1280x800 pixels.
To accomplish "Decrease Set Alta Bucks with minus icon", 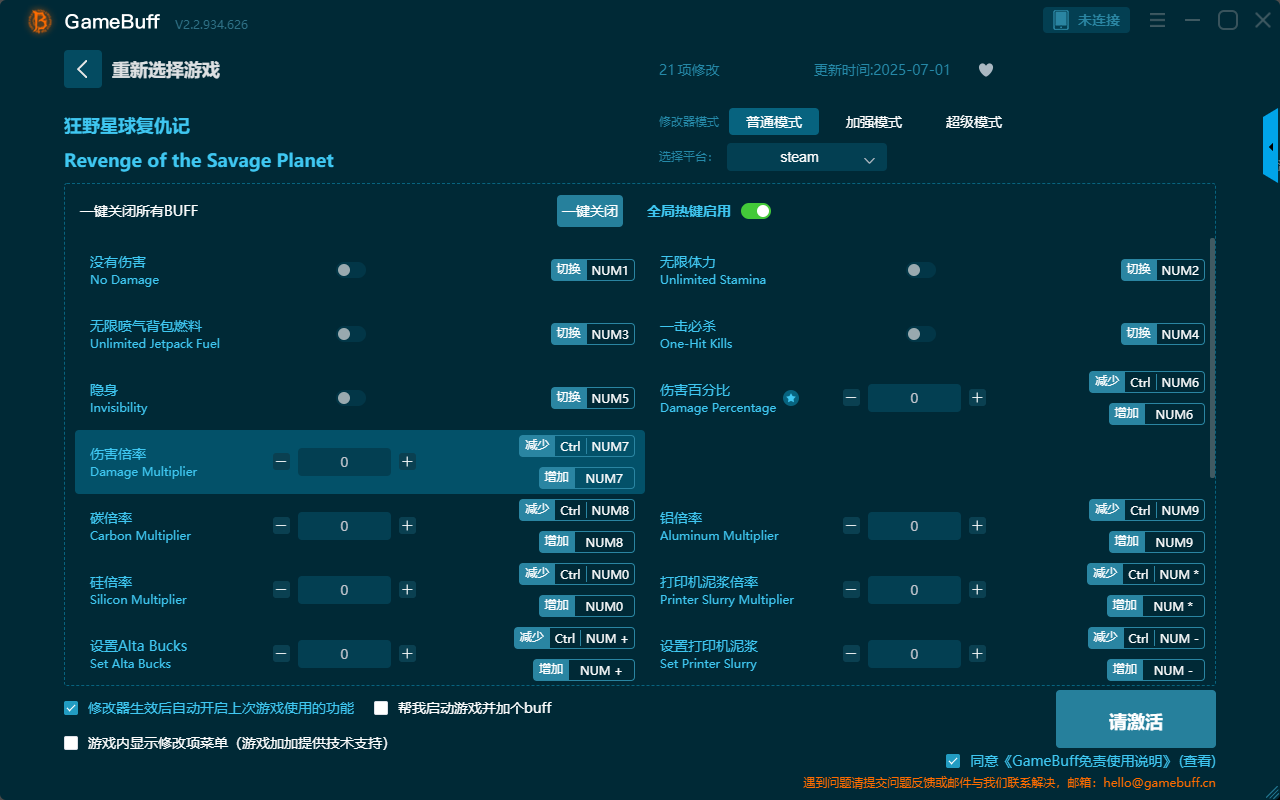I will 281,654.
